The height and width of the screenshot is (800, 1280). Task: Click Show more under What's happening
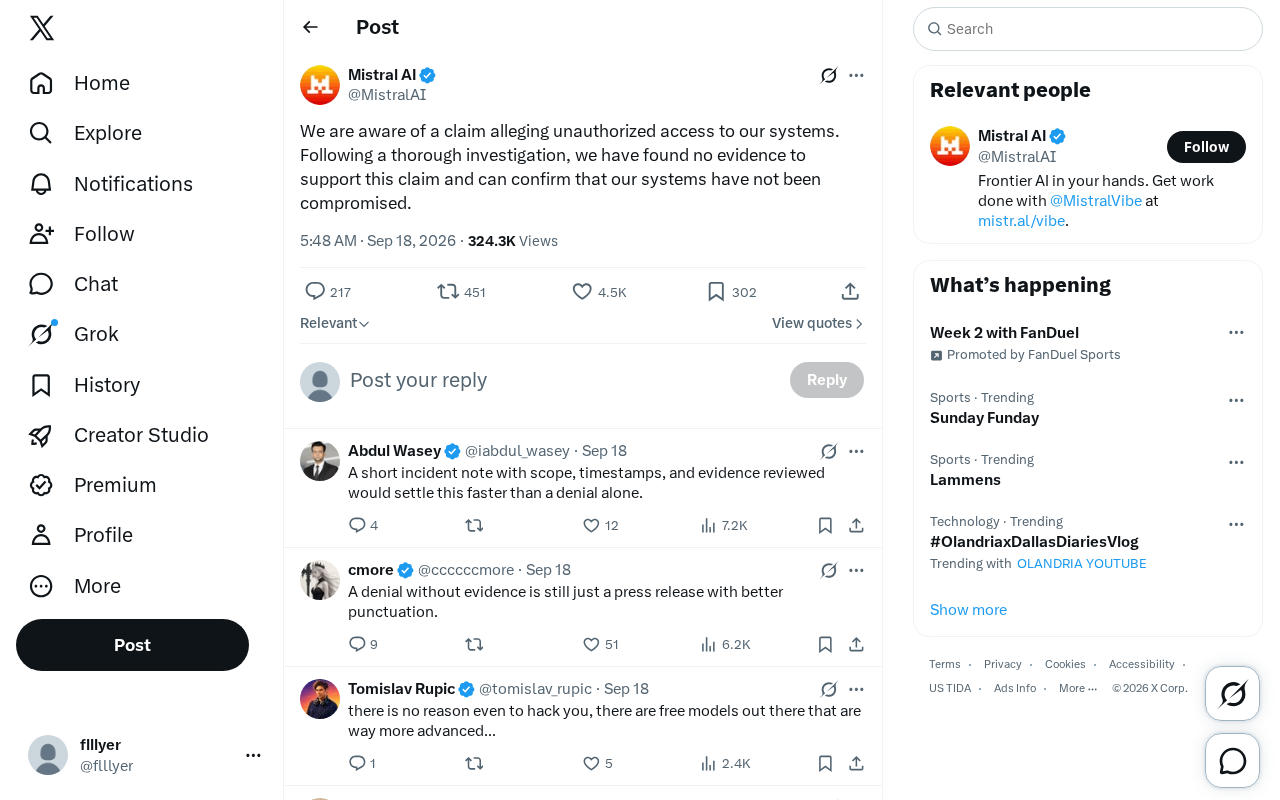click(x=968, y=610)
